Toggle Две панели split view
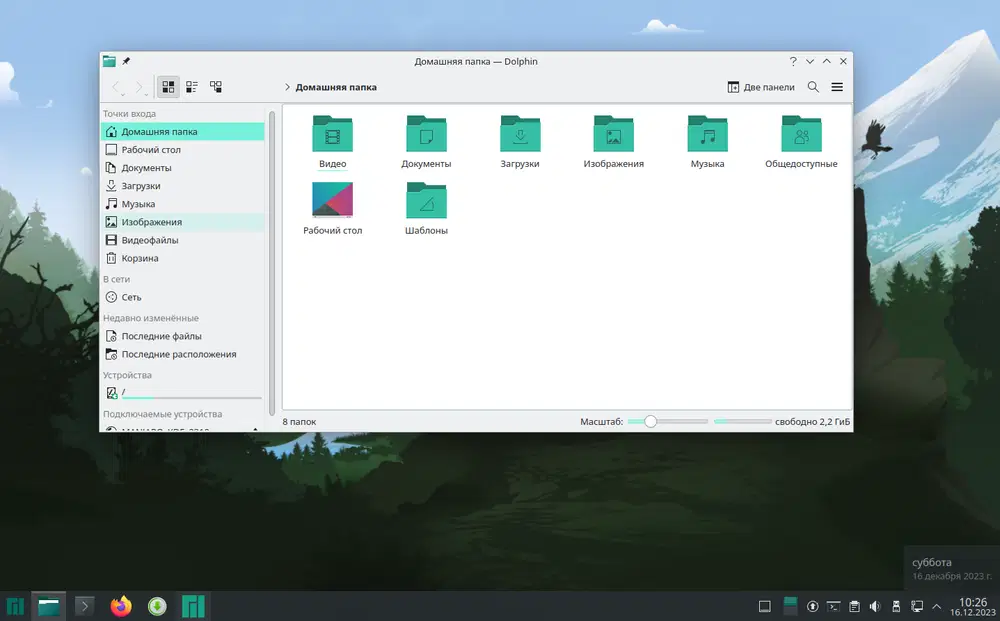Image resolution: width=1000 pixels, height=621 pixels. click(x=761, y=87)
